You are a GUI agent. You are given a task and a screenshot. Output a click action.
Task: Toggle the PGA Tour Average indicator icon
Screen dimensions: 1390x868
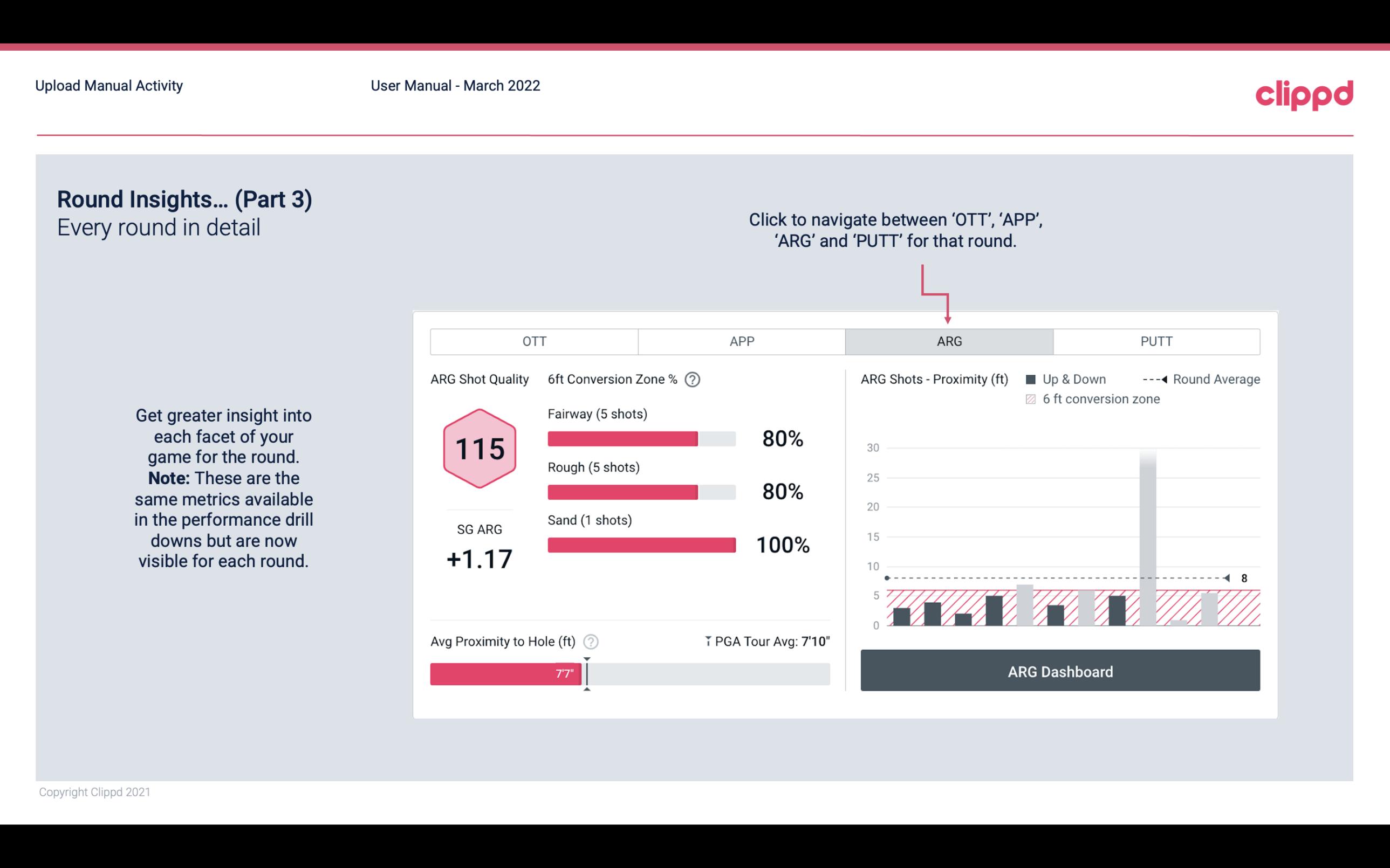pos(707,640)
